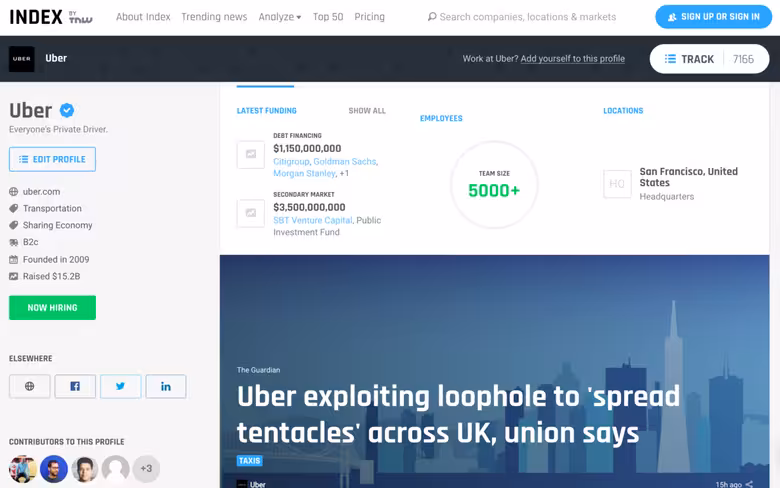This screenshot has height=488, width=780.
Task: Click the Uber source label under article
Action: (257, 484)
